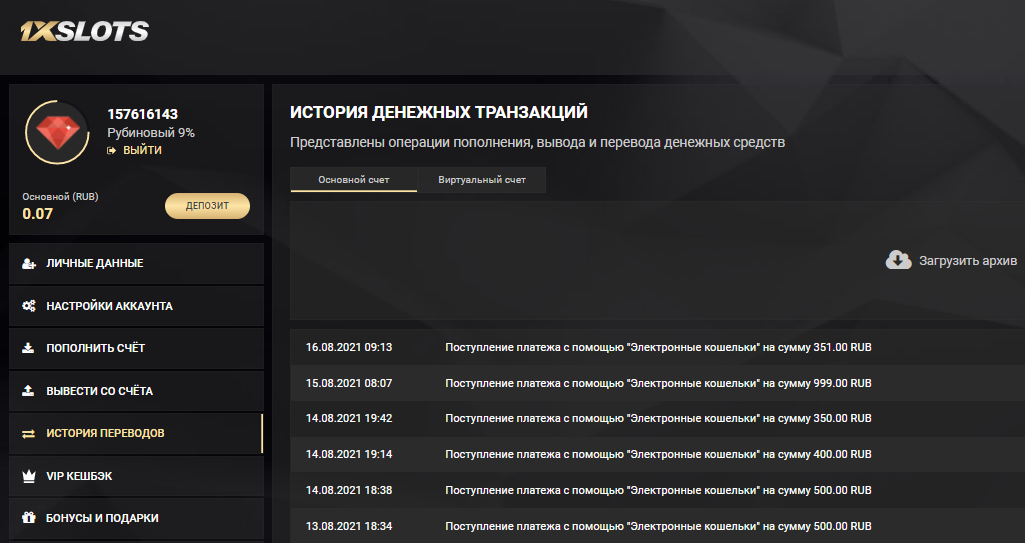Click the 14.08.2021 19:42 date cell

coord(349,418)
